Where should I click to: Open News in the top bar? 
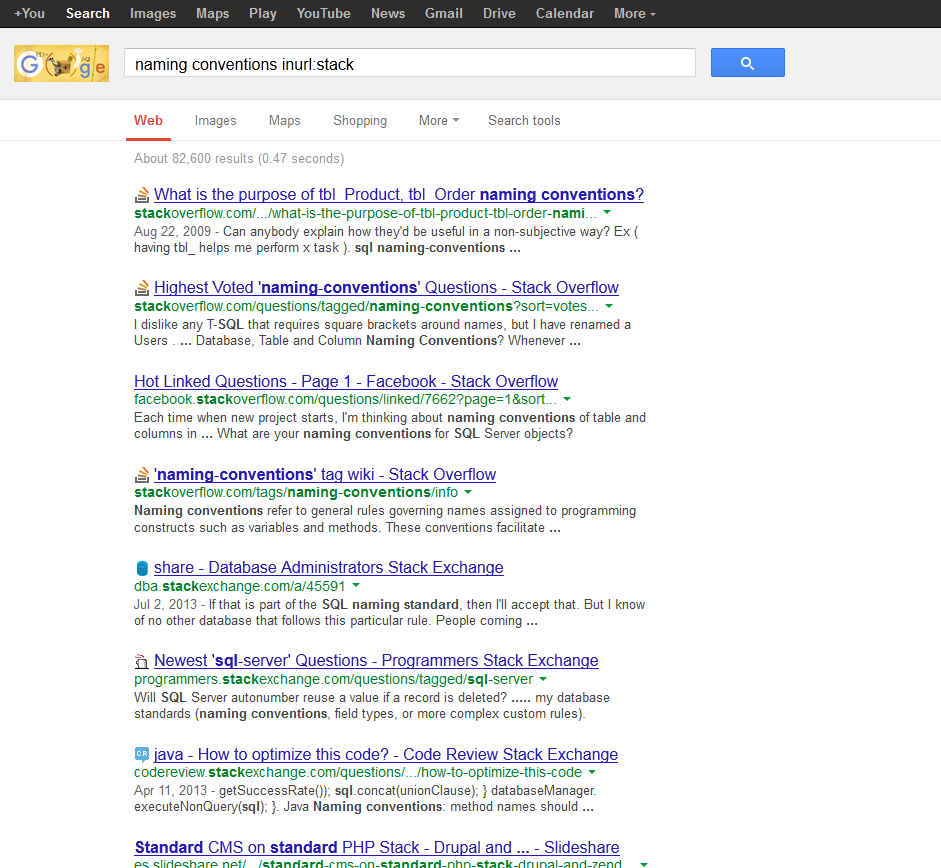(x=388, y=13)
